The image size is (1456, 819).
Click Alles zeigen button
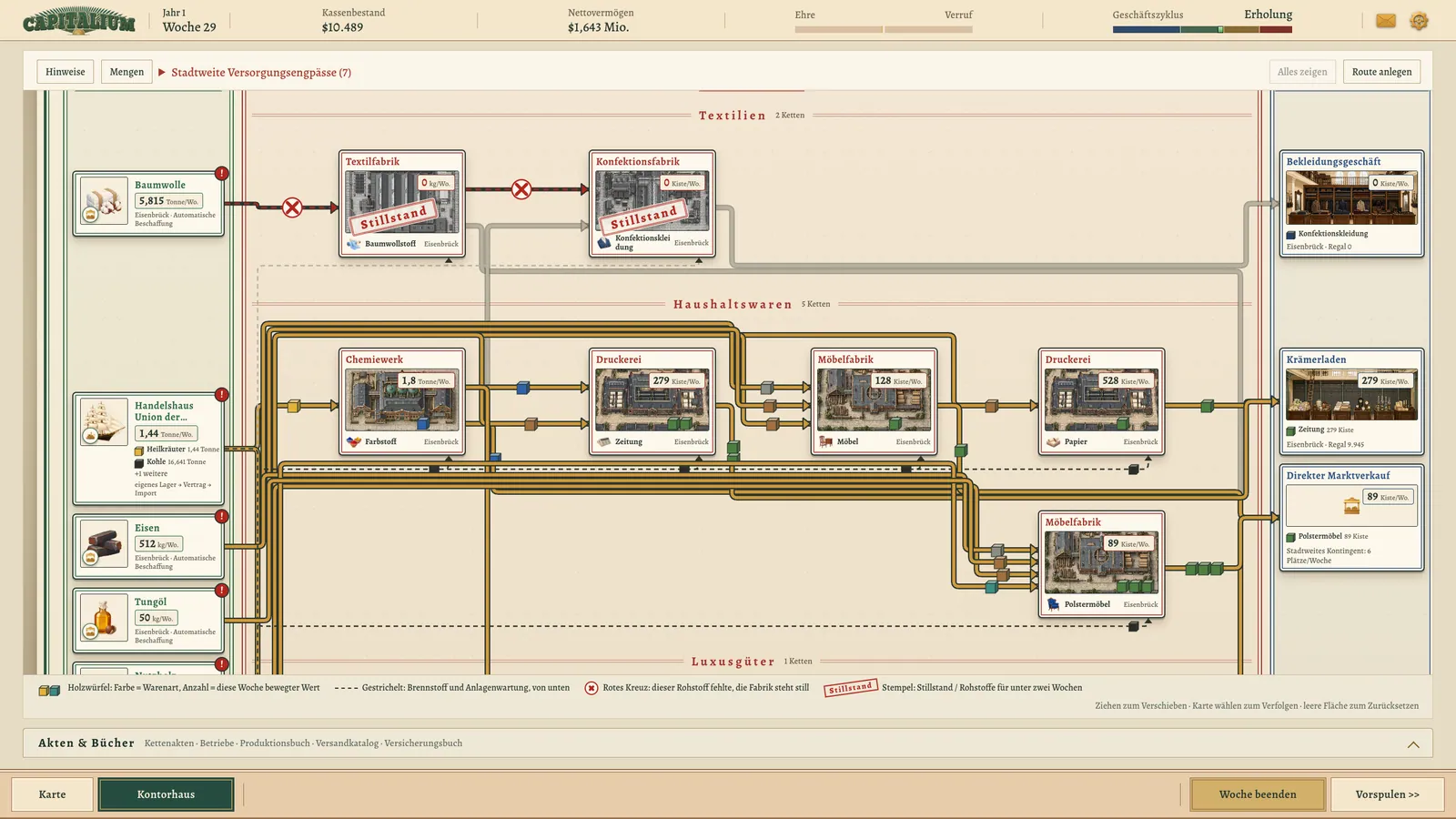[x=1302, y=72]
